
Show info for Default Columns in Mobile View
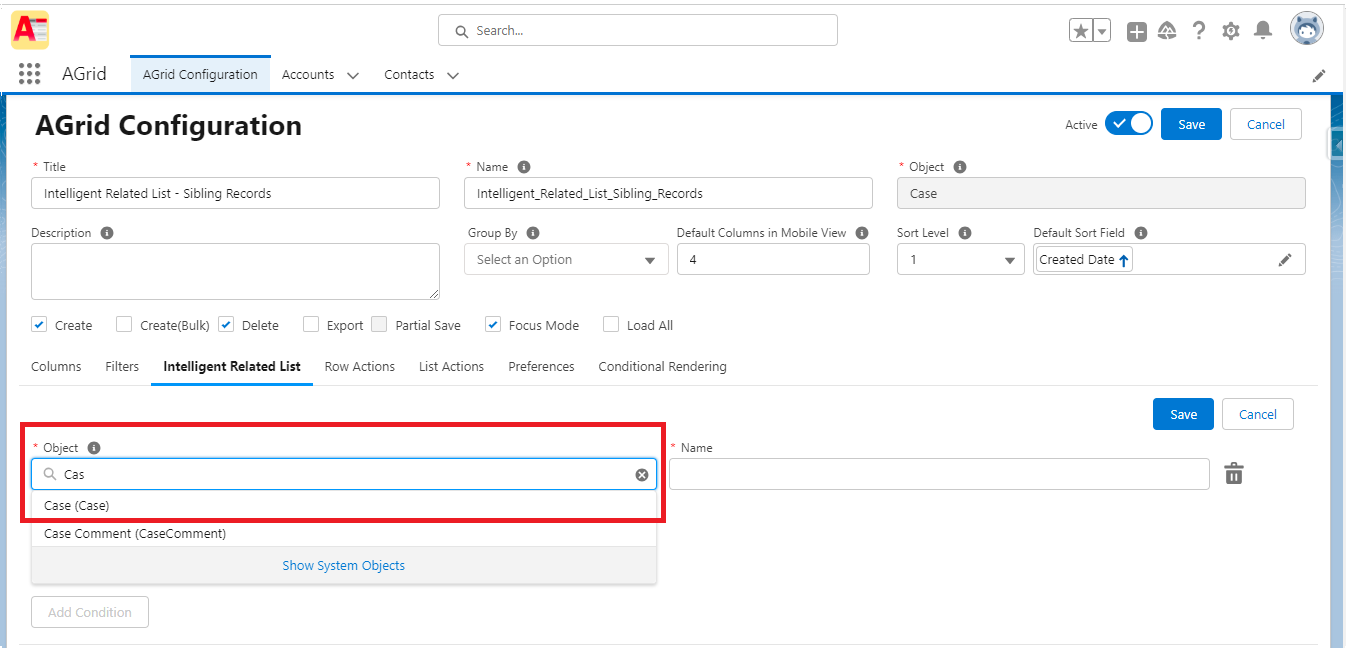pyautogui.click(x=862, y=233)
